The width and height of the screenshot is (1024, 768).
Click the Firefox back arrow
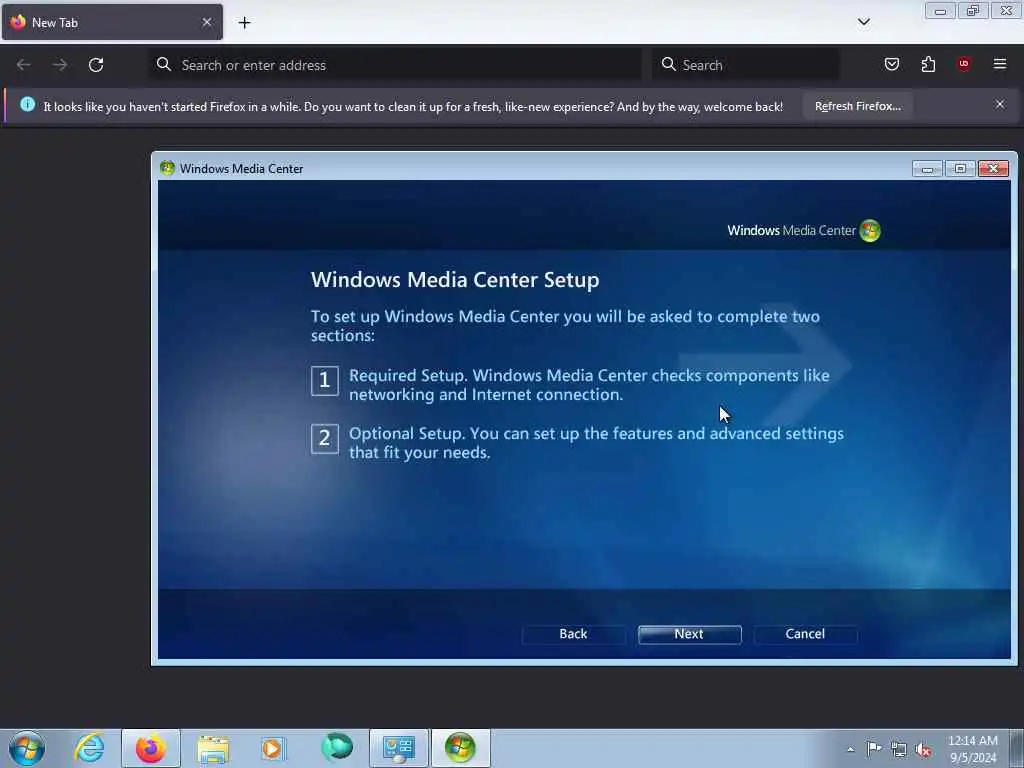(24, 65)
